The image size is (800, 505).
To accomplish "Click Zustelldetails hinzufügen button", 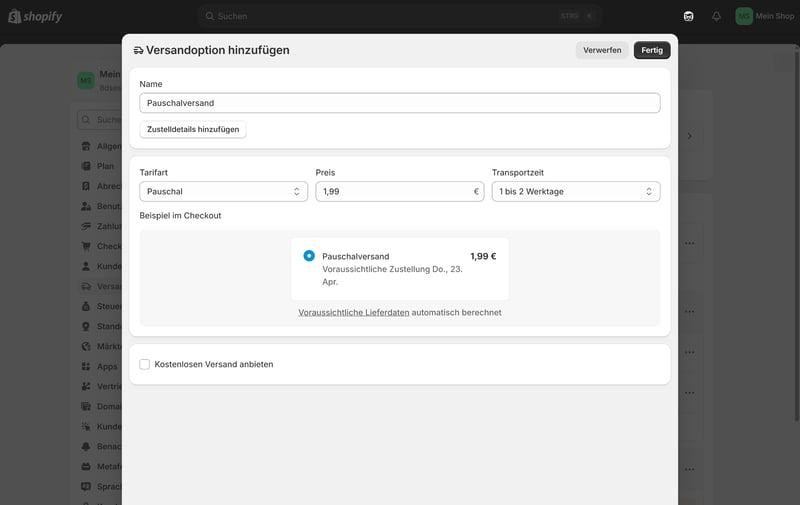I will 193,130.
